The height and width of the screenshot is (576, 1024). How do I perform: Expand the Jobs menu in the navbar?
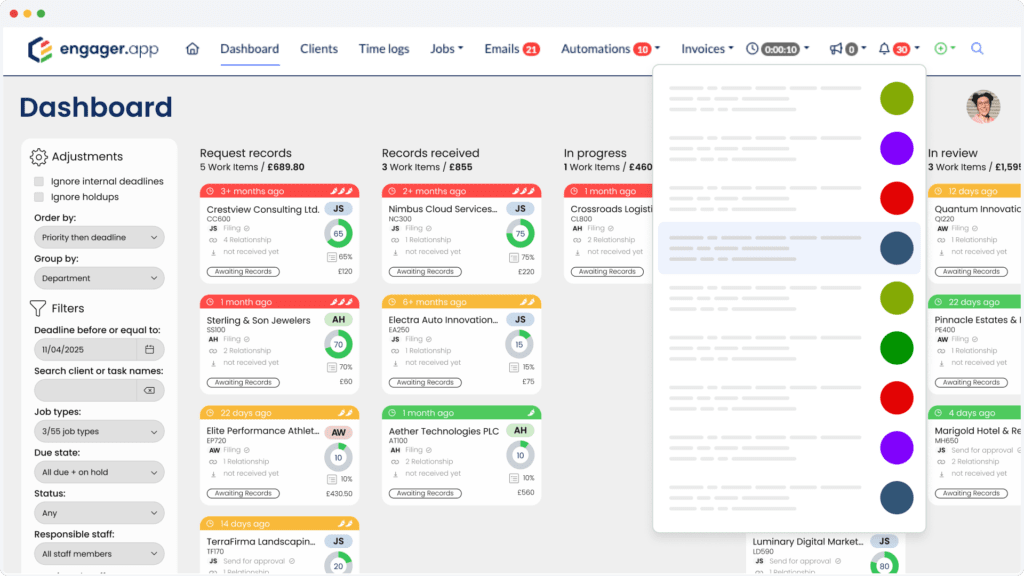(447, 49)
